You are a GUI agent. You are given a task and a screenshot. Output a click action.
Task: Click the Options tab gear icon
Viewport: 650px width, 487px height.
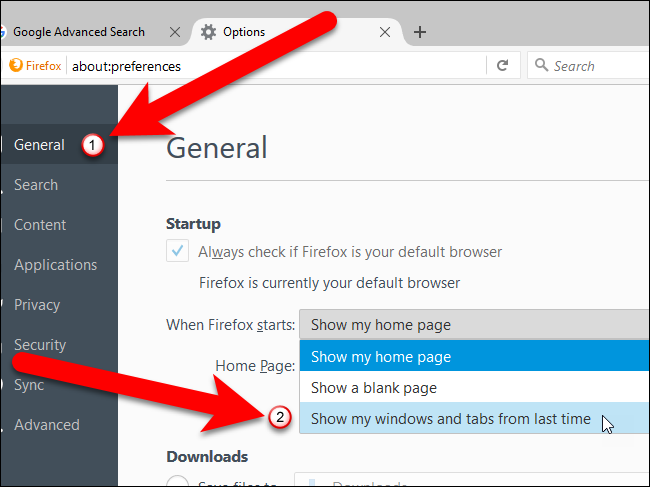click(x=209, y=32)
